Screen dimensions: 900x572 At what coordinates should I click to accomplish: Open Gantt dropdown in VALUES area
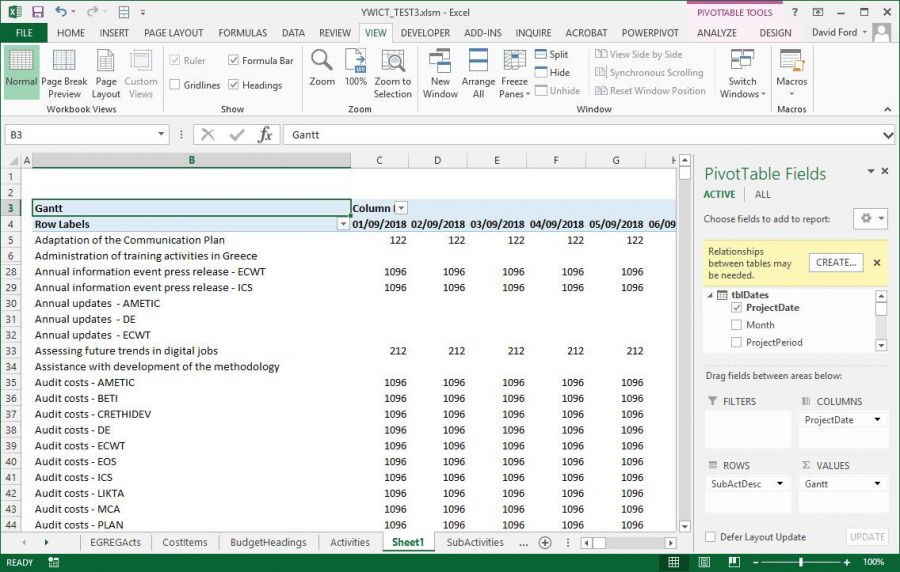877,483
